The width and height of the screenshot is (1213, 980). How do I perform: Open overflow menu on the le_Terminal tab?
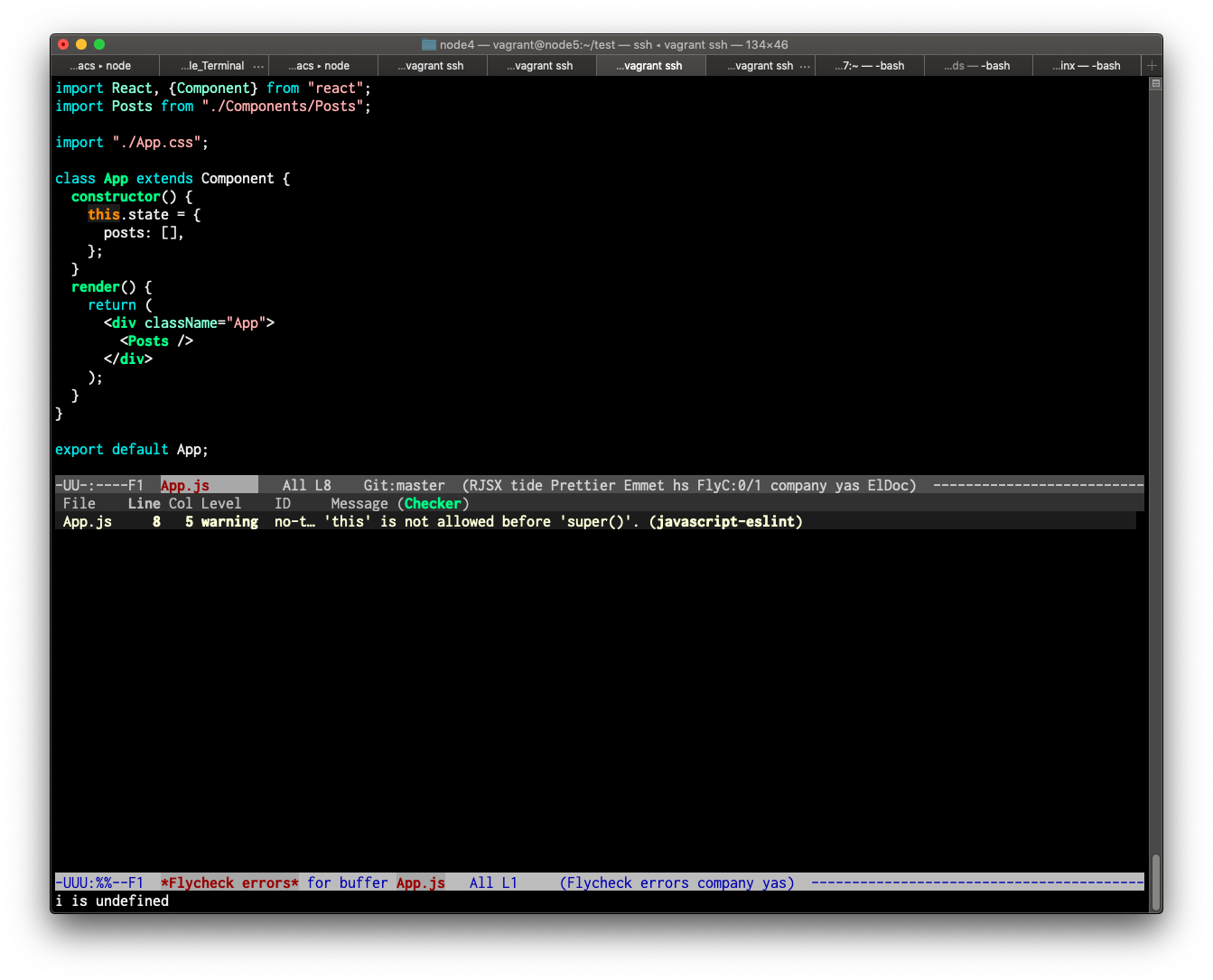pos(259,65)
